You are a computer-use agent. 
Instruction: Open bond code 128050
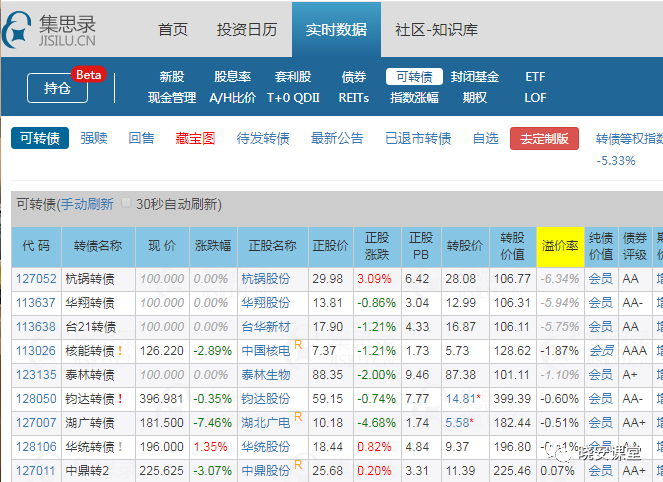pos(36,399)
